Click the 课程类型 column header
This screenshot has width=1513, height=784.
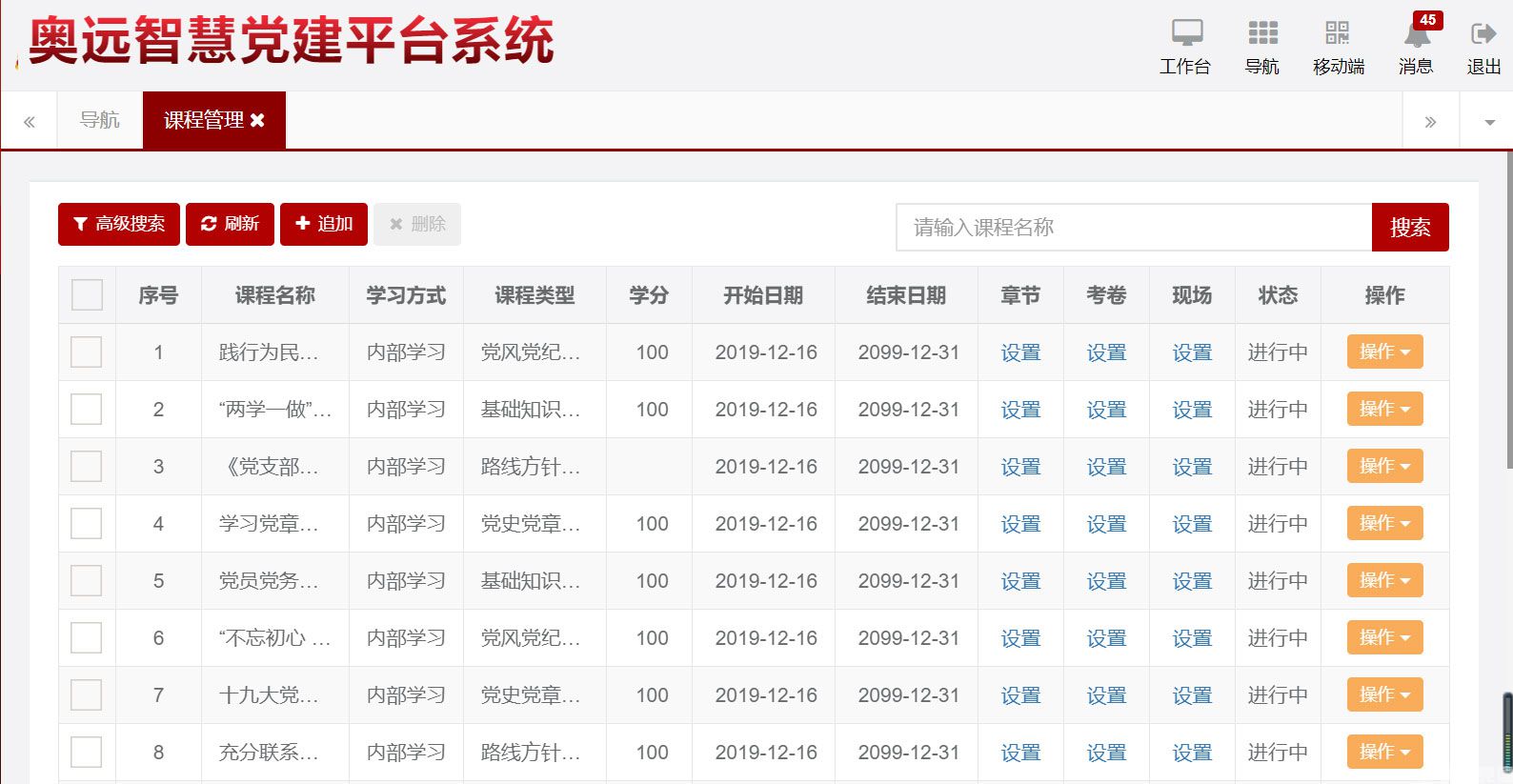(x=535, y=295)
